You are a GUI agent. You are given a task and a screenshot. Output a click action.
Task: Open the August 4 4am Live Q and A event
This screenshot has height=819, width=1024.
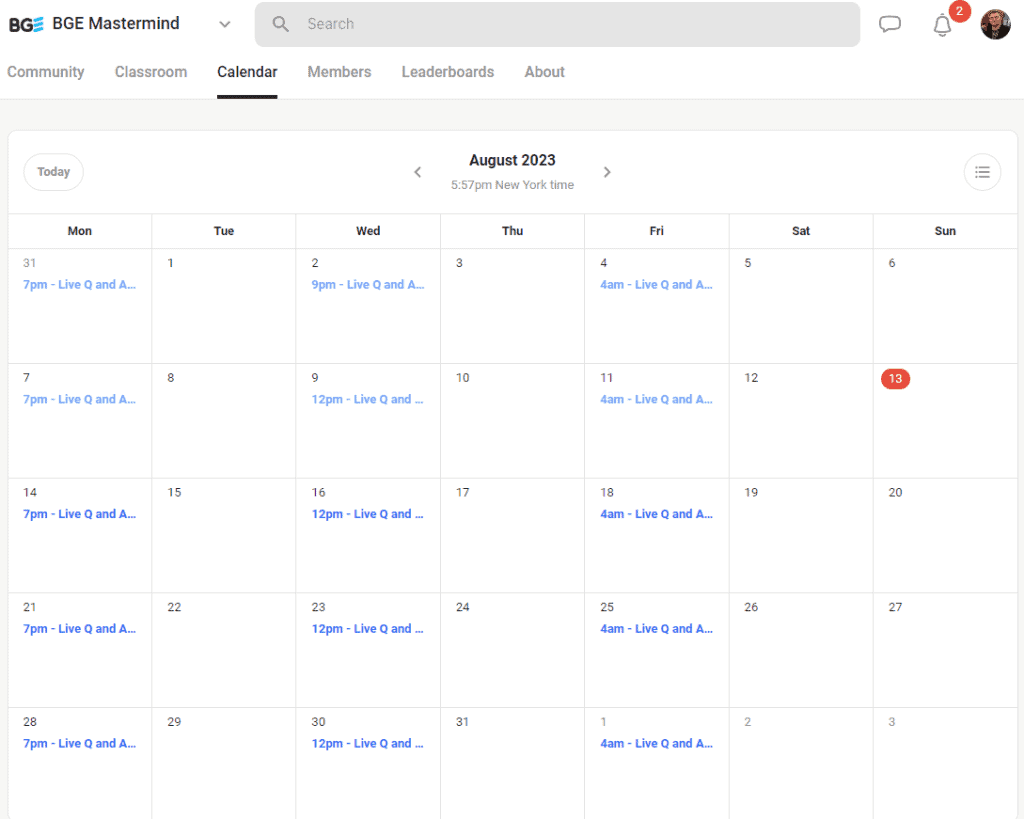(656, 285)
